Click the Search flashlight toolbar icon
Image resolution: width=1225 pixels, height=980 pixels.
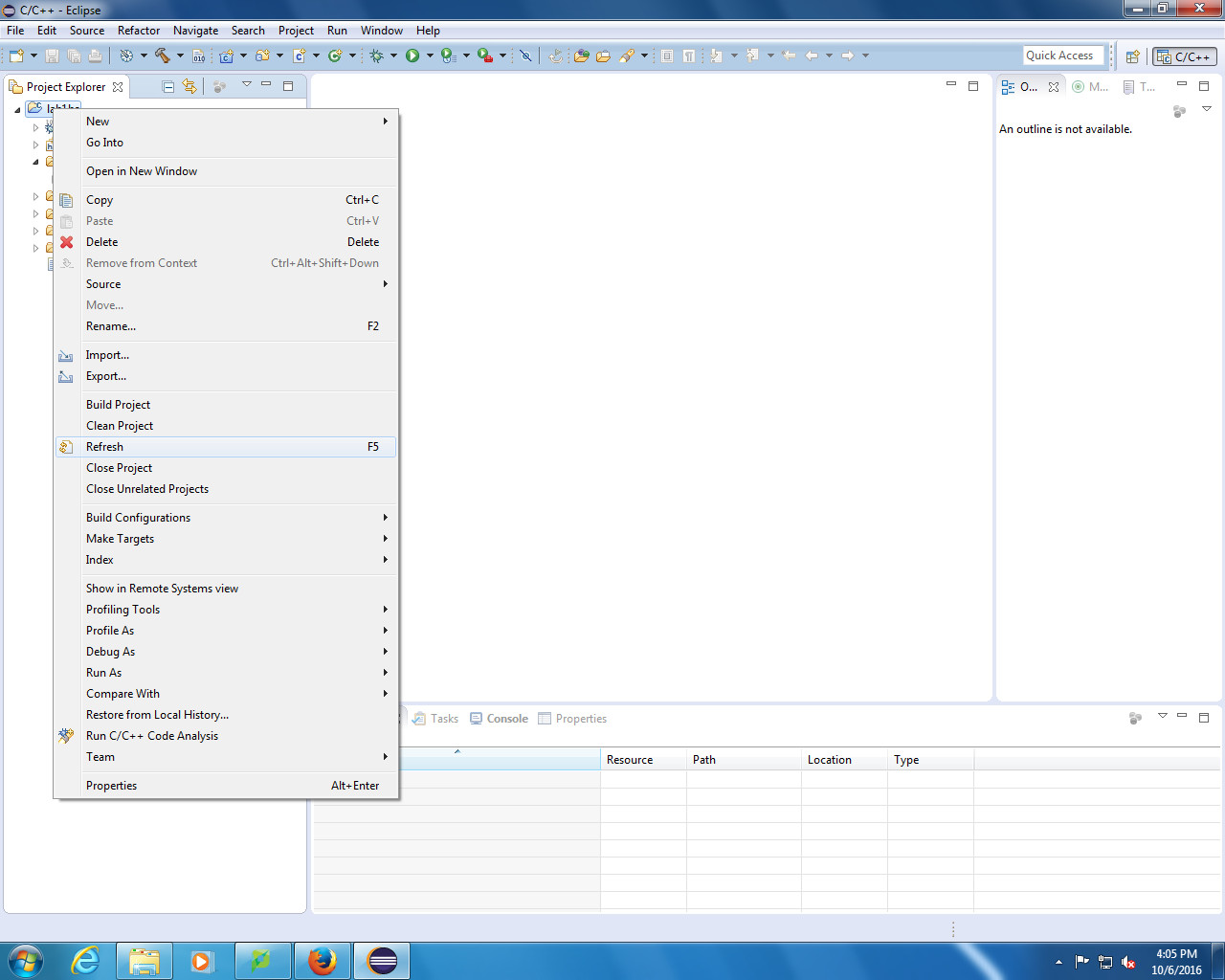click(627, 56)
